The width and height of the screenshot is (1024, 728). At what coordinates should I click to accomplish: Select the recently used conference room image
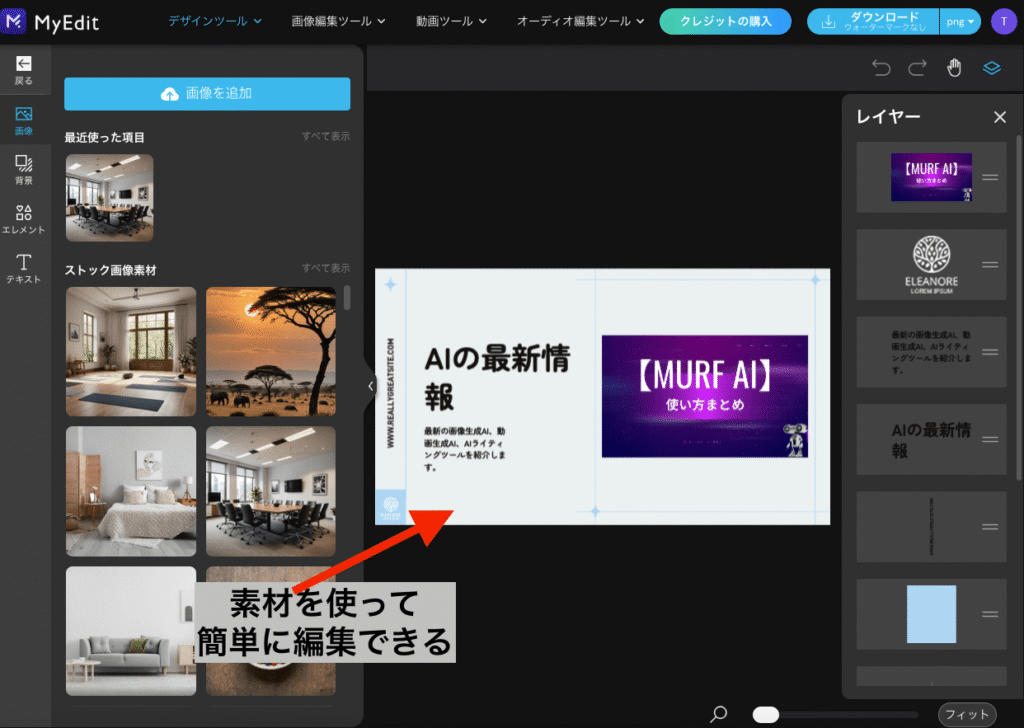tap(110, 198)
